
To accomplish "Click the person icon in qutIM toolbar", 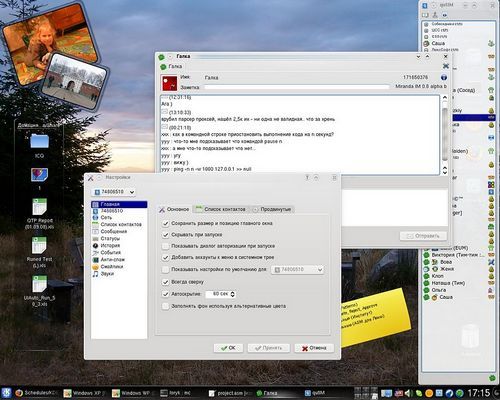I will tap(435, 15).
